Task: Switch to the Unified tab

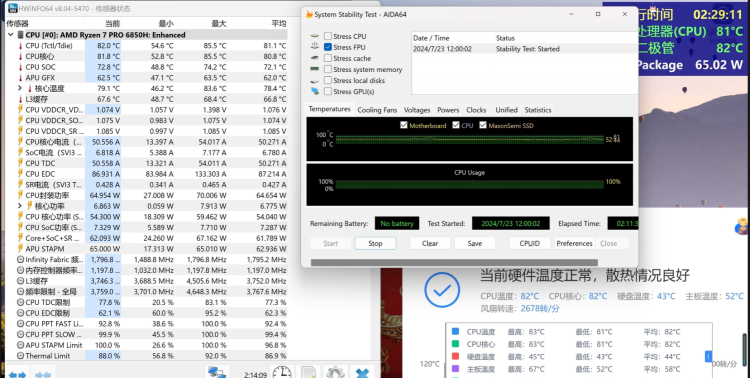Action: click(x=507, y=110)
